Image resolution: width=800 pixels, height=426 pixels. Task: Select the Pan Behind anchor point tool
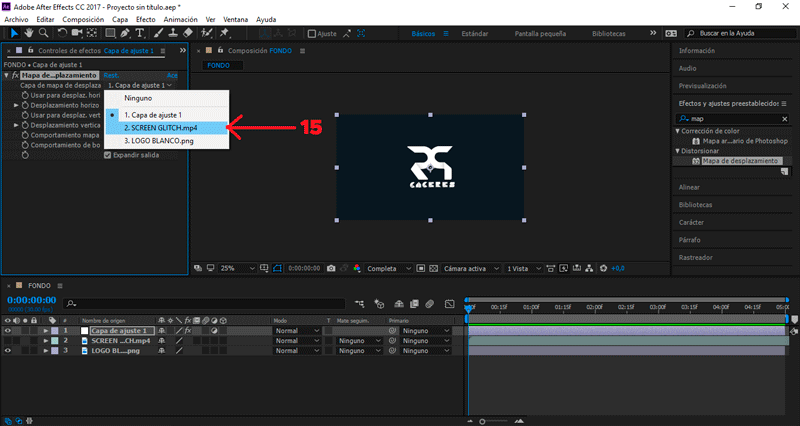pos(92,33)
